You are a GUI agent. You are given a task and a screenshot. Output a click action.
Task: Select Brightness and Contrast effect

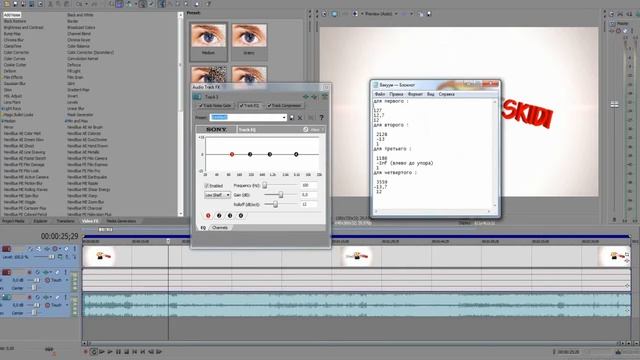coord(23,27)
